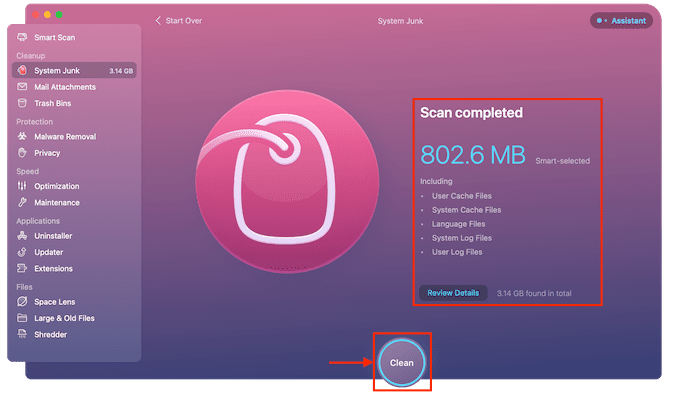Click the Malware Removal biohazard icon
The height and width of the screenshot is (400, 673).
(x=22, y=136)
